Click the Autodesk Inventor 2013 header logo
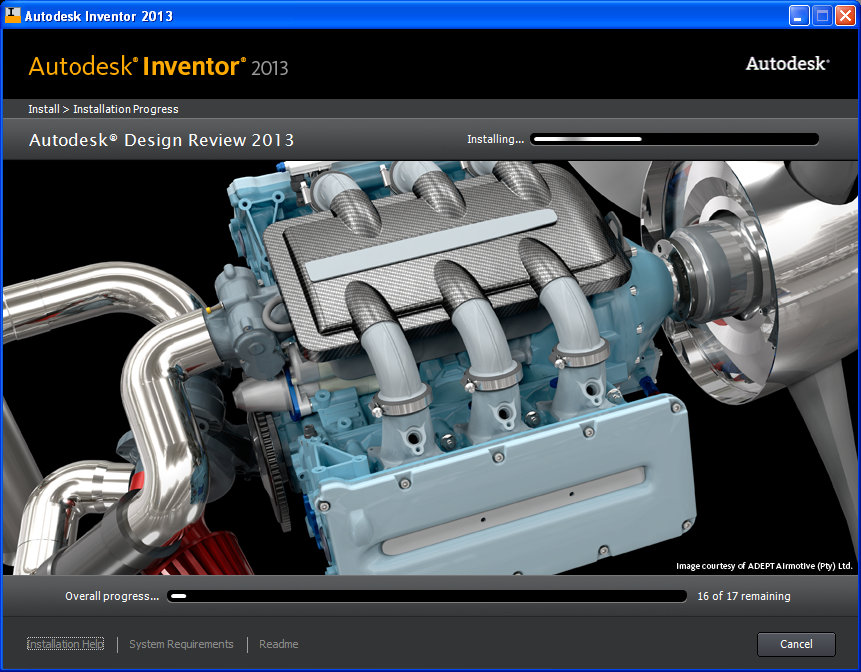This screenshot has height=672, width=861. coord(158,66)
